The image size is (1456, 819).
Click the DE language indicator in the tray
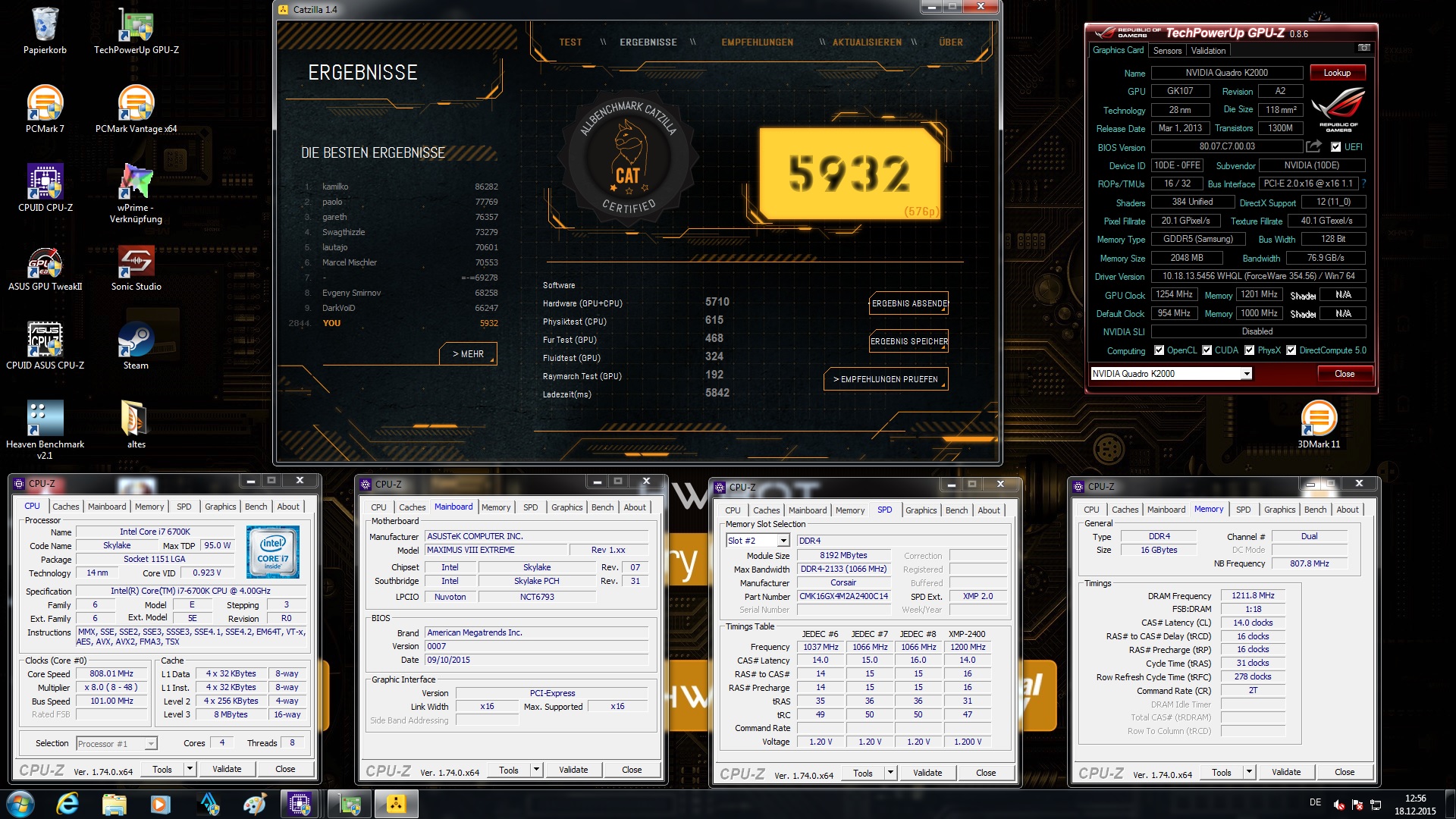(x=1315, y=802)
